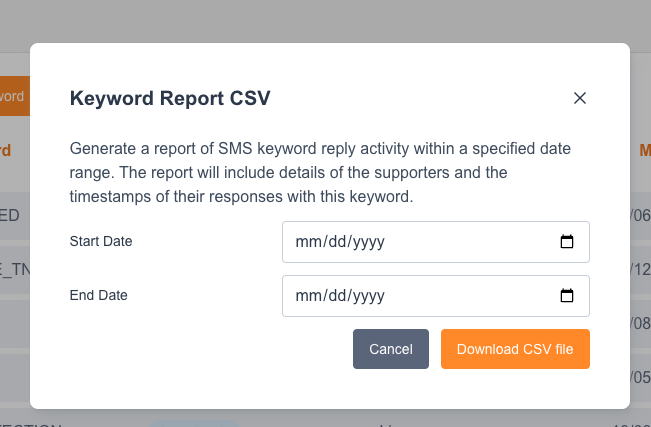The image size is (651, 427).
Task: Click the orange column header right of dialog
Action: pos(644,151)
